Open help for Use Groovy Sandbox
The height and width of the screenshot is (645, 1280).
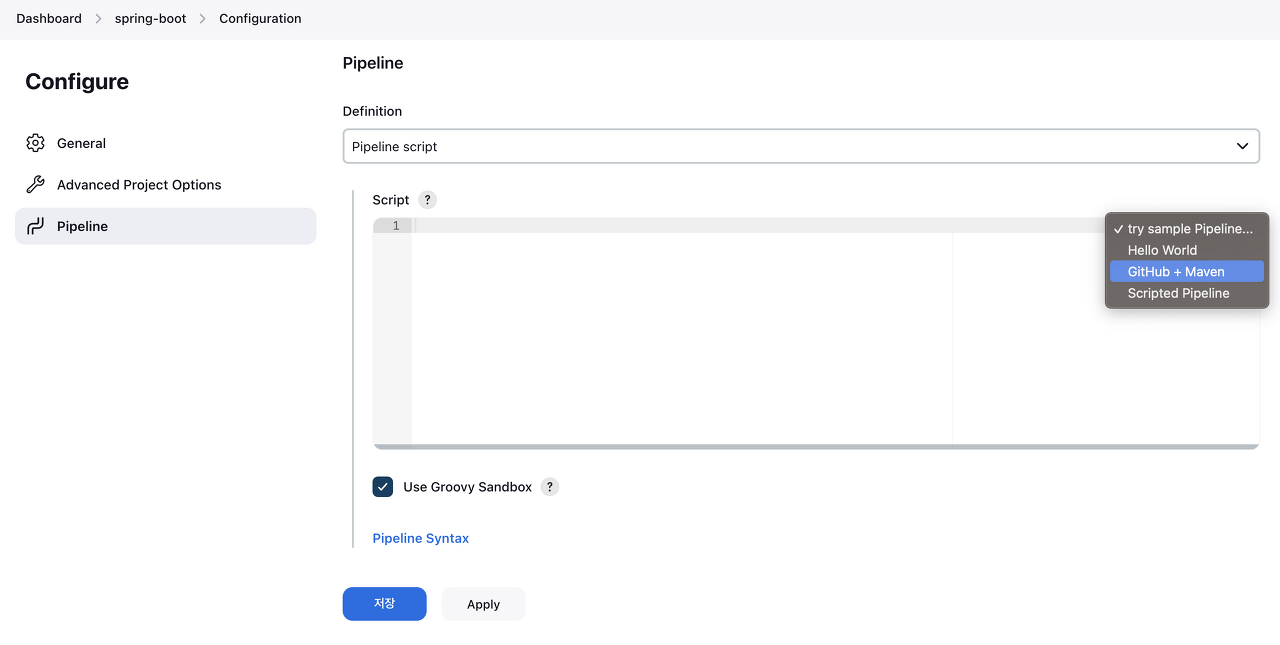click(550, 487)
